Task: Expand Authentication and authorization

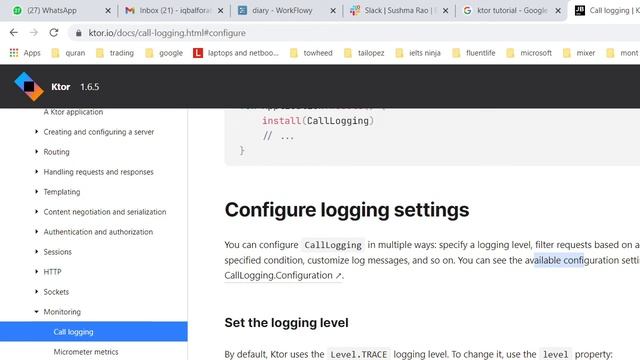Action: pyautogui.click(x=36, y=231)
